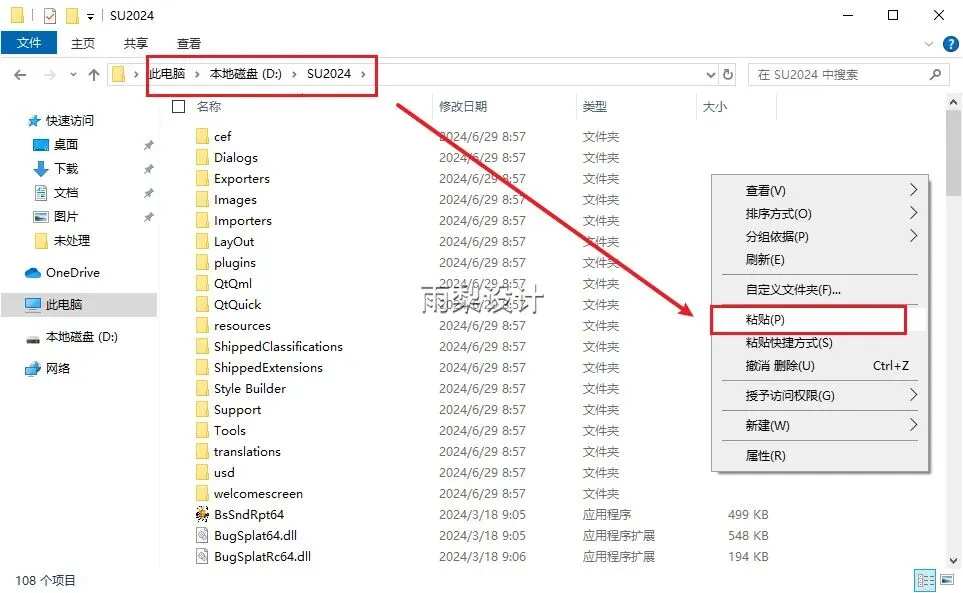Select the resources folder
Screen dimensions: 963x593
(242, 326)
